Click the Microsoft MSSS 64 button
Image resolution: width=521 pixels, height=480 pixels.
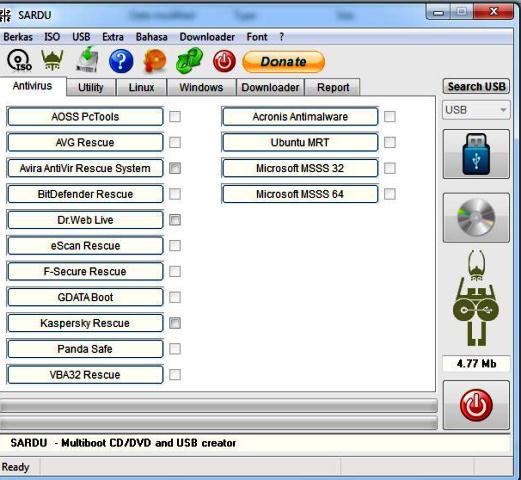point(300,194)
